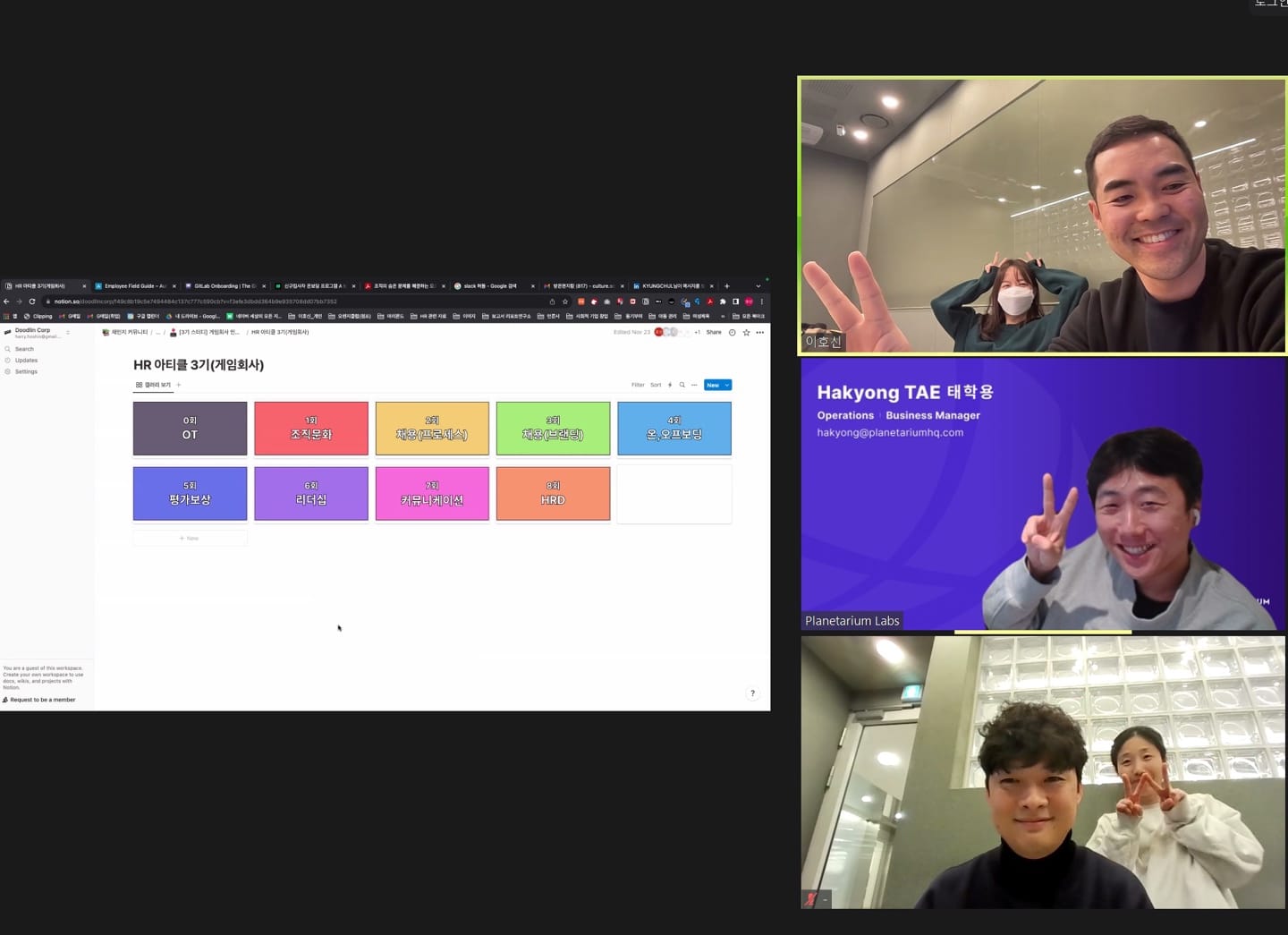The height and width of the screenshot is (935, 1288).
Task: Expand the collapsed breadcrumb ellipsis
Action: coord(158,332)
